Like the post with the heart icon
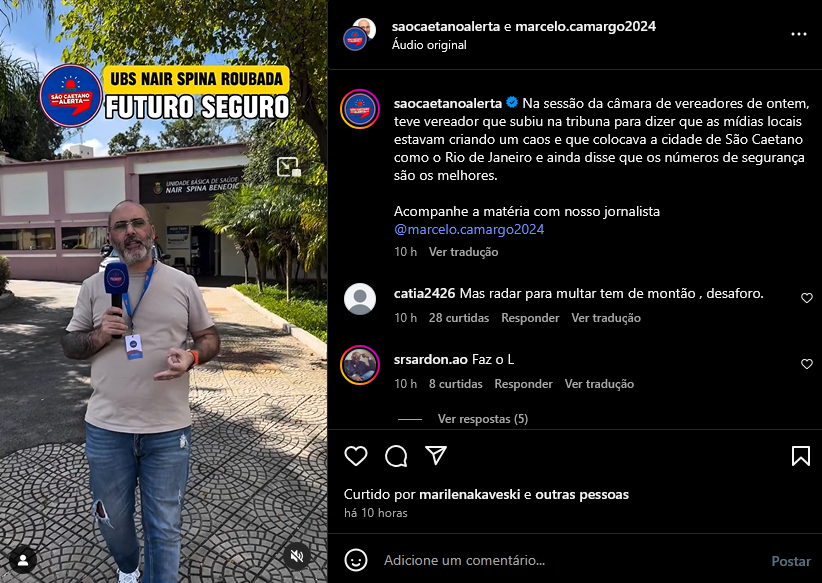Screen dimensions: 822x583 (x=355, y=456)
